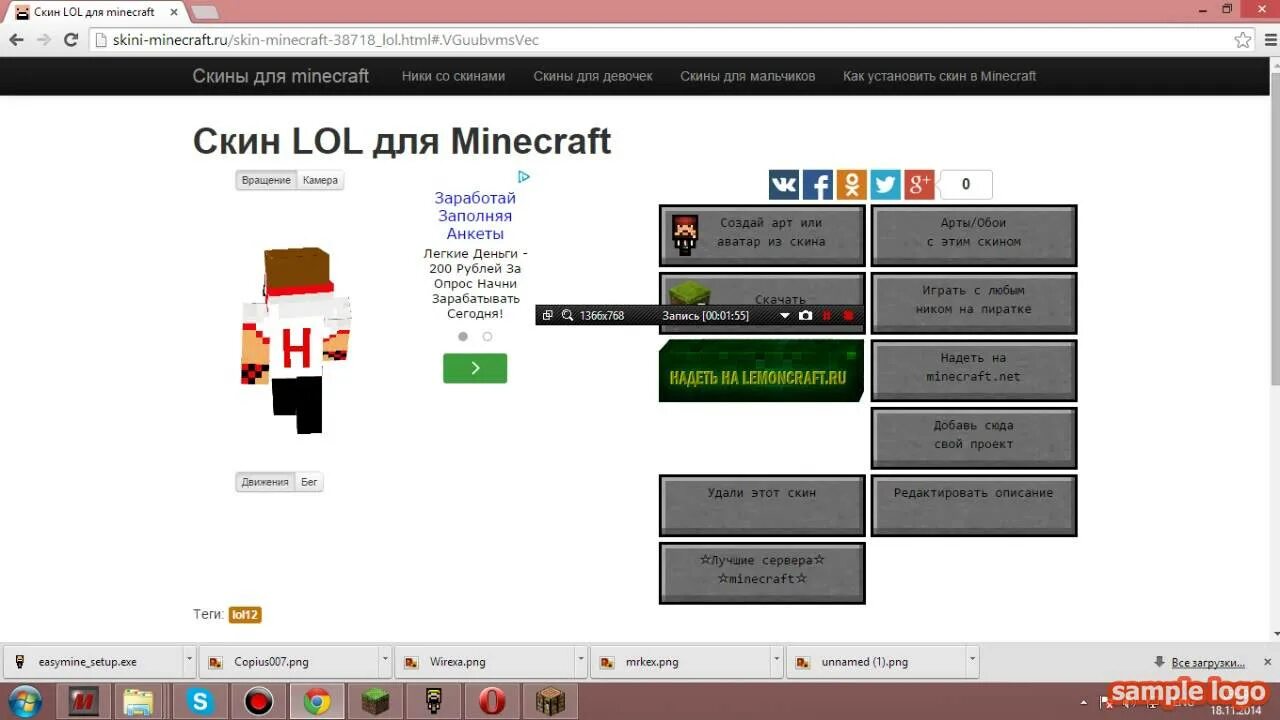Open the Windows Start menu

pos(24,701)
